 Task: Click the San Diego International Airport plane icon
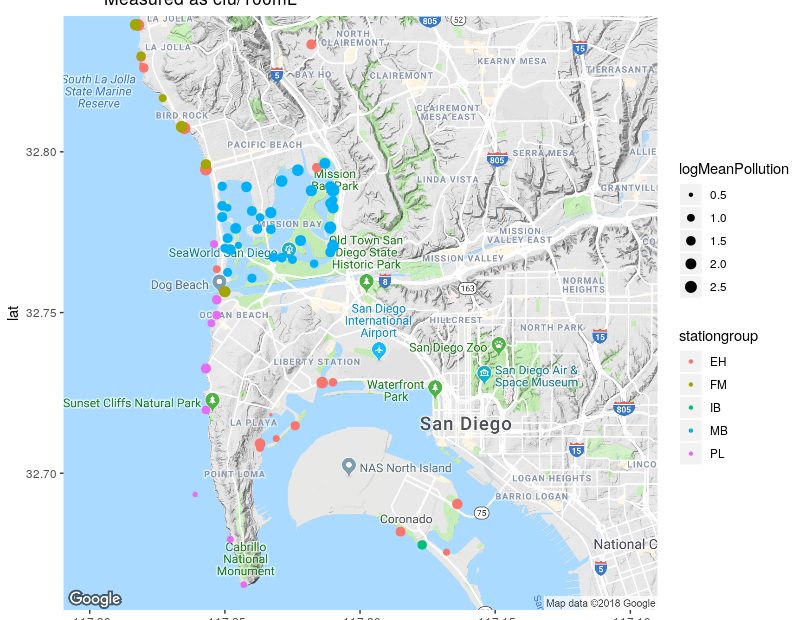(379, 351)
